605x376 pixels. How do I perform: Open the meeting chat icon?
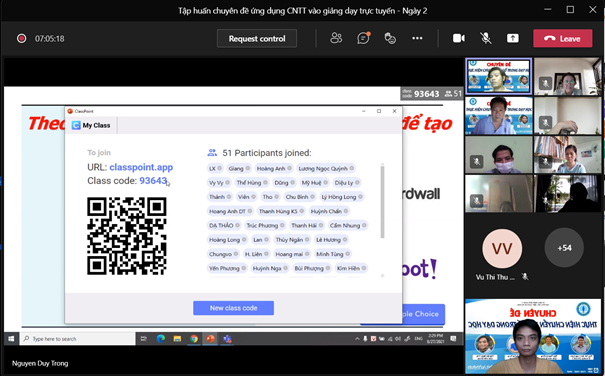coord(363,38)
